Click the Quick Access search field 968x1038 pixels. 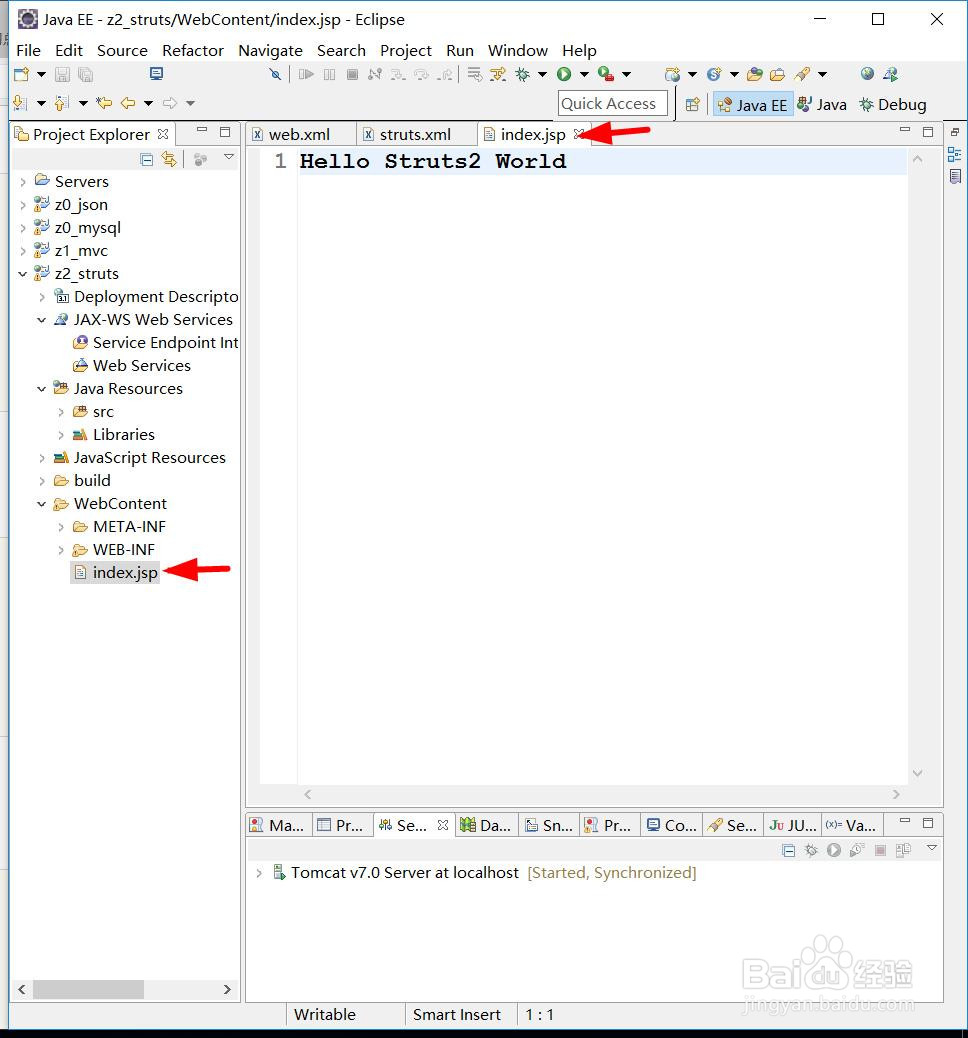coord(612,104)
